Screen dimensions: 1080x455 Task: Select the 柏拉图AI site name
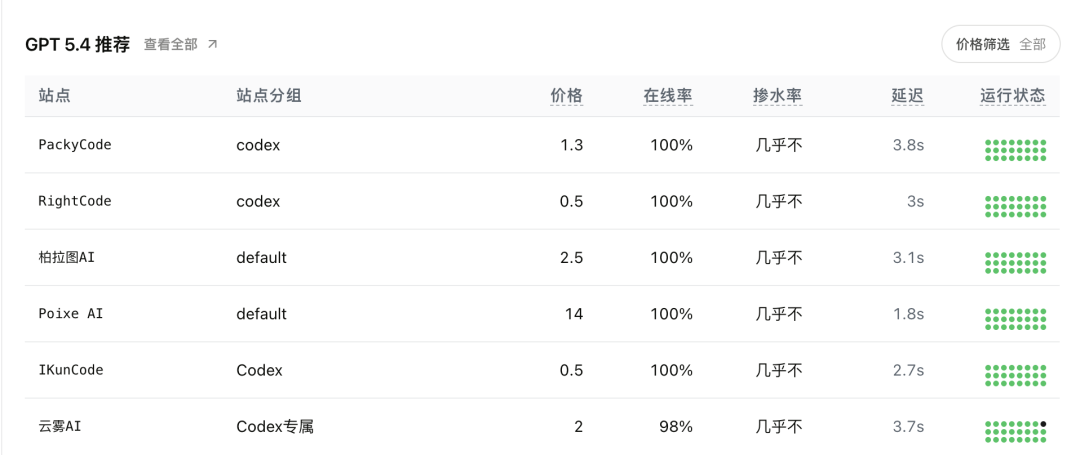point(67,257)
